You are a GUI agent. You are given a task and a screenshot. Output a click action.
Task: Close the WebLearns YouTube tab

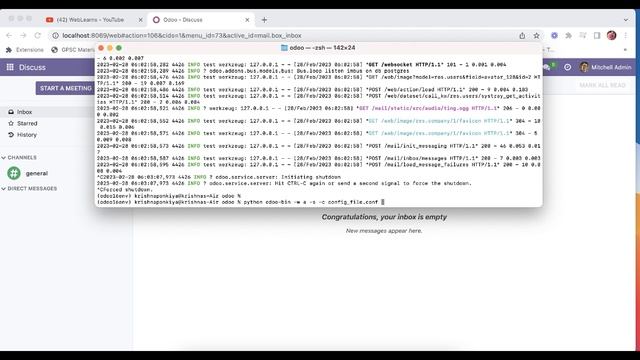pos(140,20)
